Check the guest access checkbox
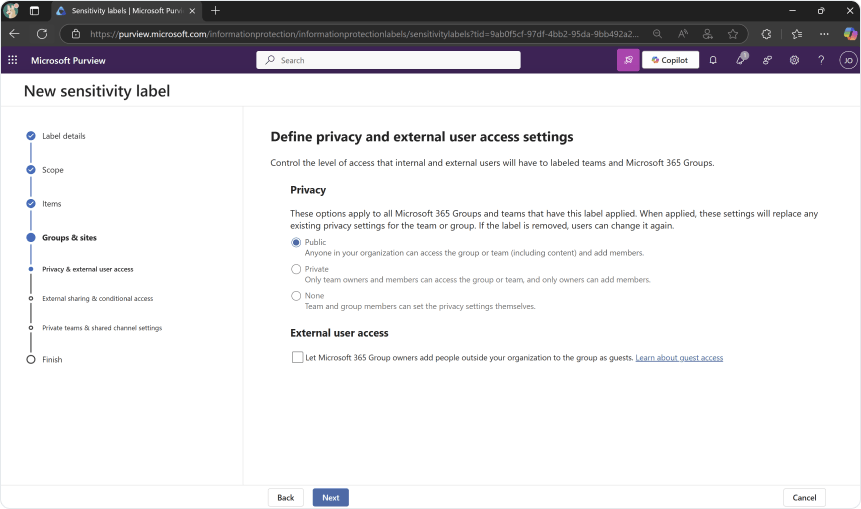Viewport: 861px width, 509px height. pos(297,357)
